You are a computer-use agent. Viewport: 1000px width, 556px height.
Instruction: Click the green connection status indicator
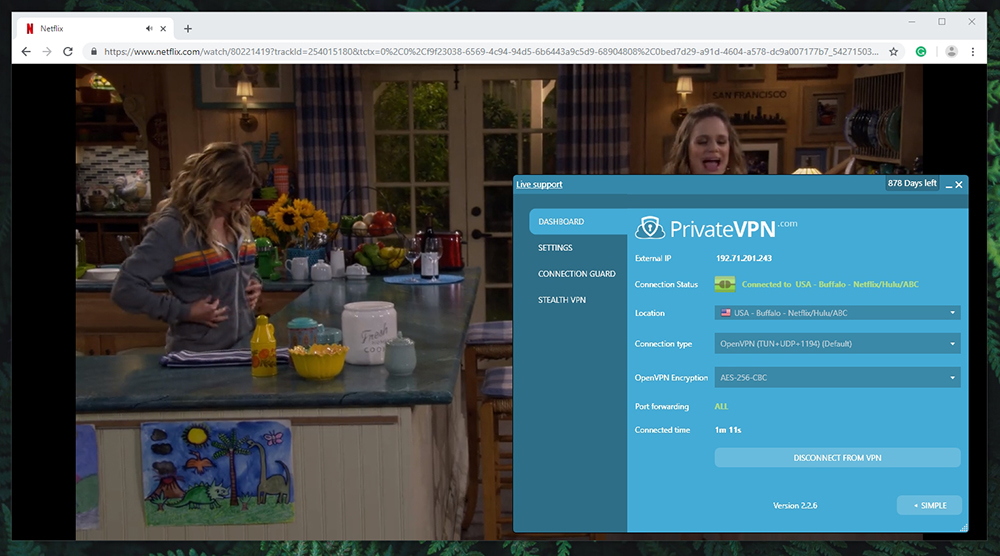tap(724, 284)
